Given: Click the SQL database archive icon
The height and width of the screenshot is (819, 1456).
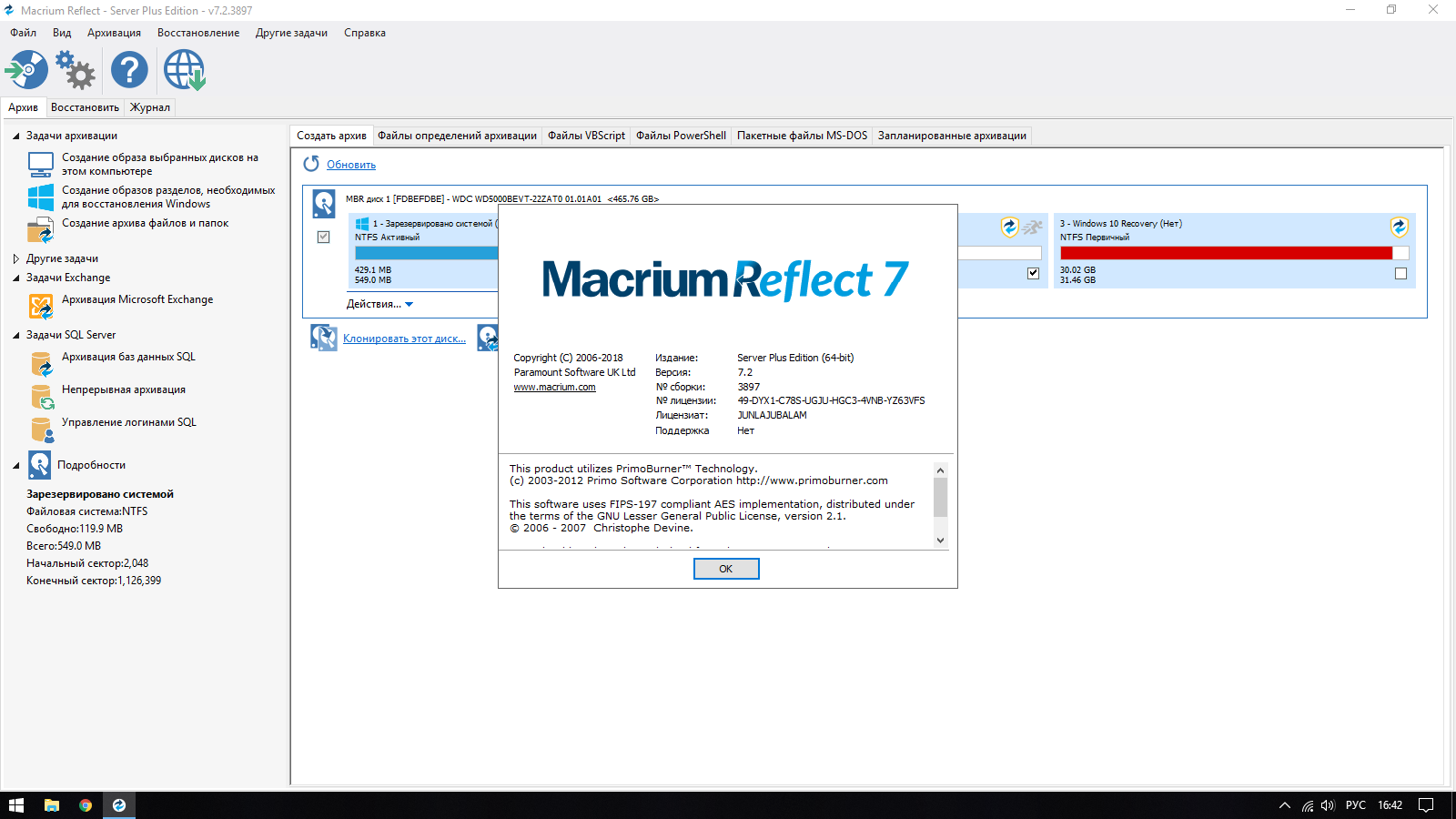Looking at the screenshot, I should tap(42, 364).
